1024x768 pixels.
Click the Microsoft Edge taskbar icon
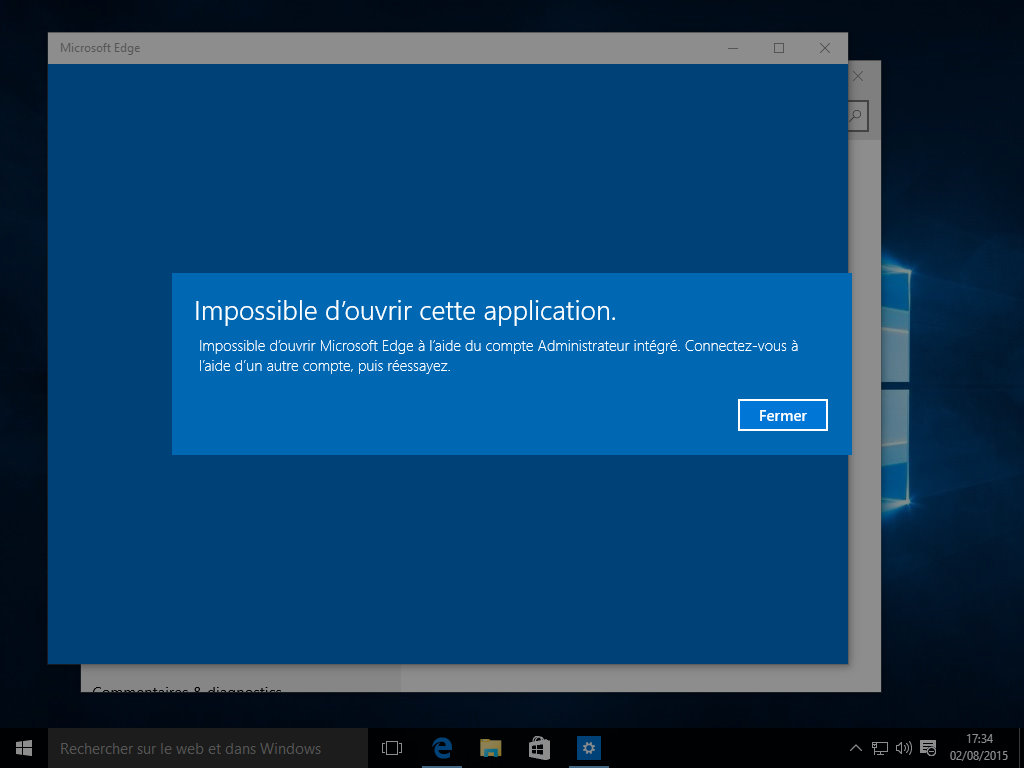coord(442,748)
